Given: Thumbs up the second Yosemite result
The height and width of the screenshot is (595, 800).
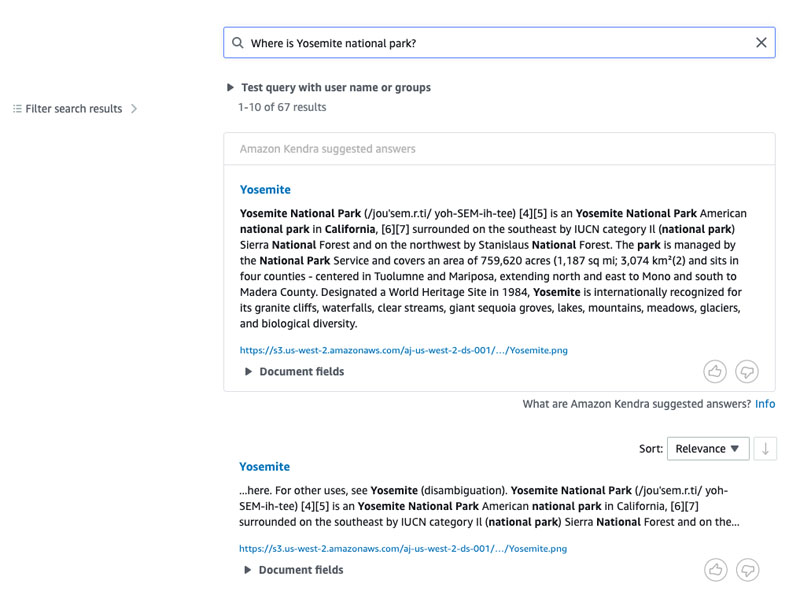Looking at the screenshot, I should point(716,570).
